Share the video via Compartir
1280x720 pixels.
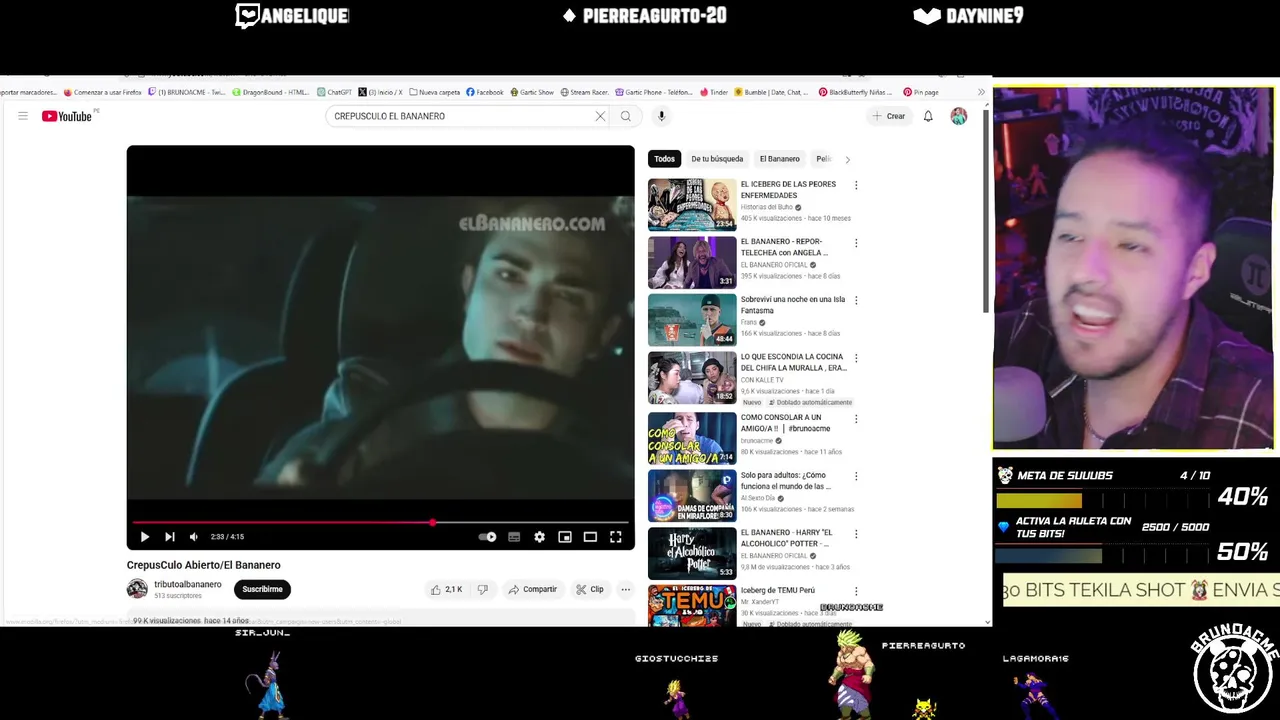click(x=532, y=589)
